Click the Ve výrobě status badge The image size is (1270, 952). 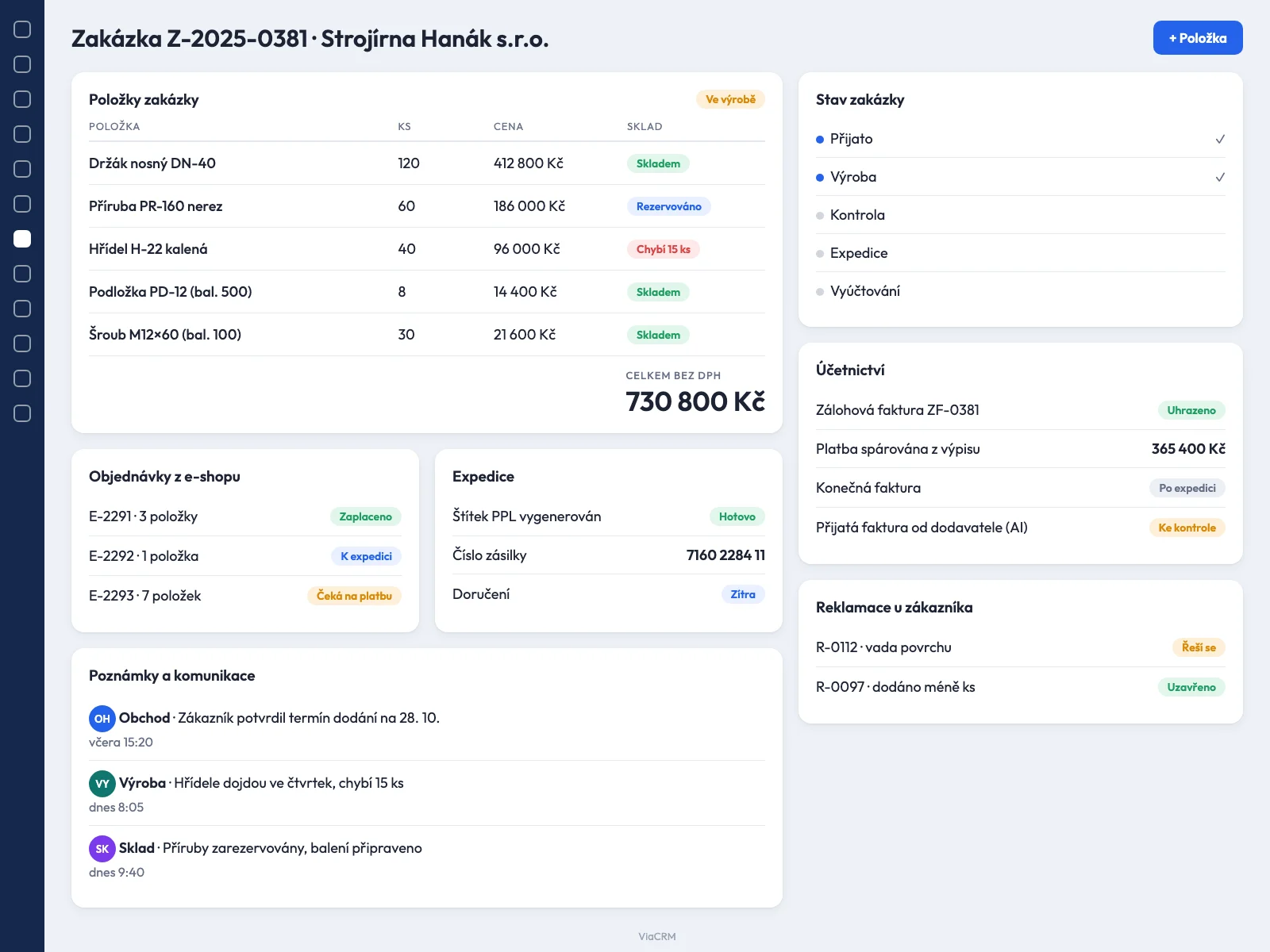coord(730,99)
